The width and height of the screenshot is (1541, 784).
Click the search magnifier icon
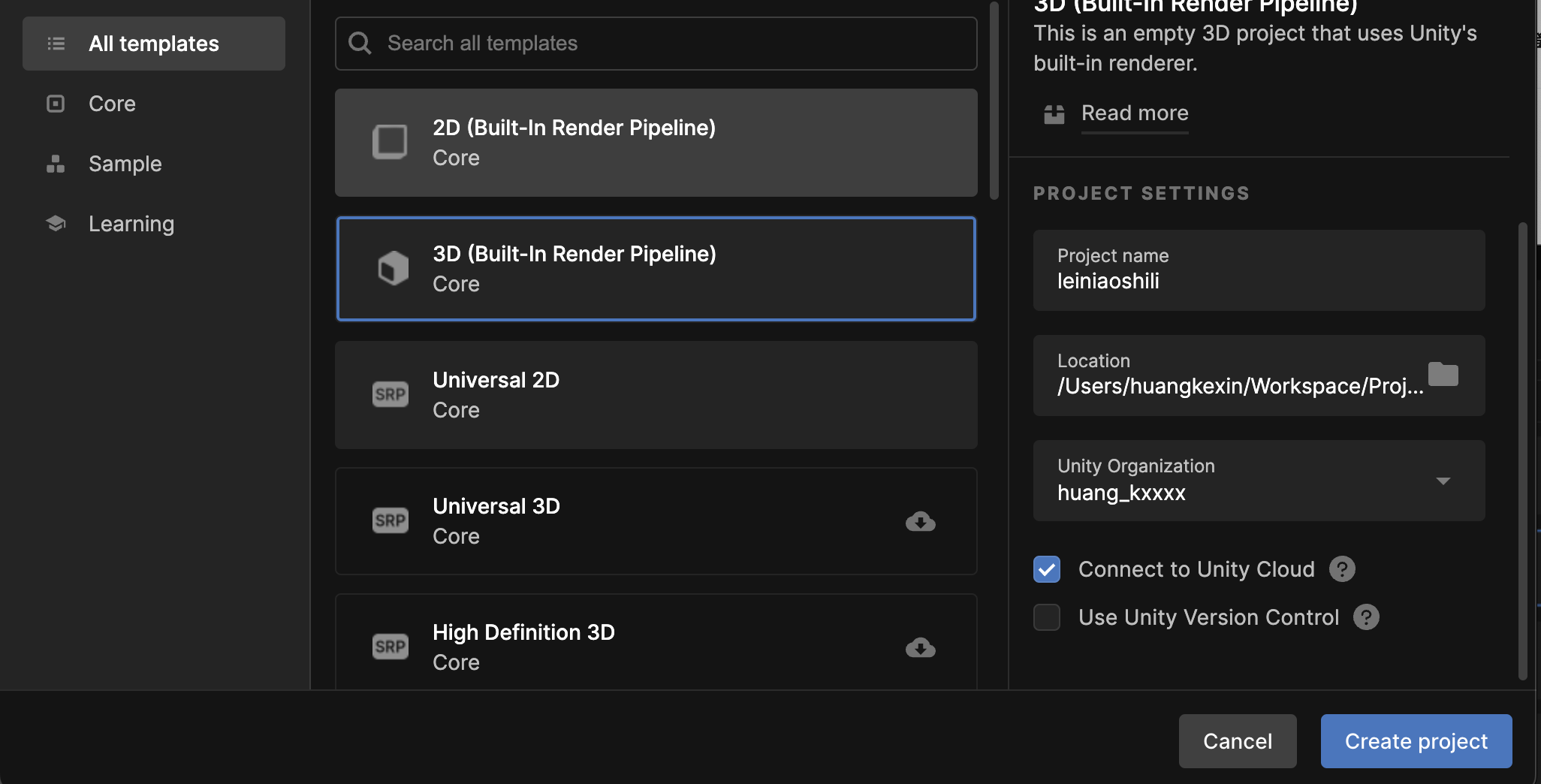click(360, 43)
